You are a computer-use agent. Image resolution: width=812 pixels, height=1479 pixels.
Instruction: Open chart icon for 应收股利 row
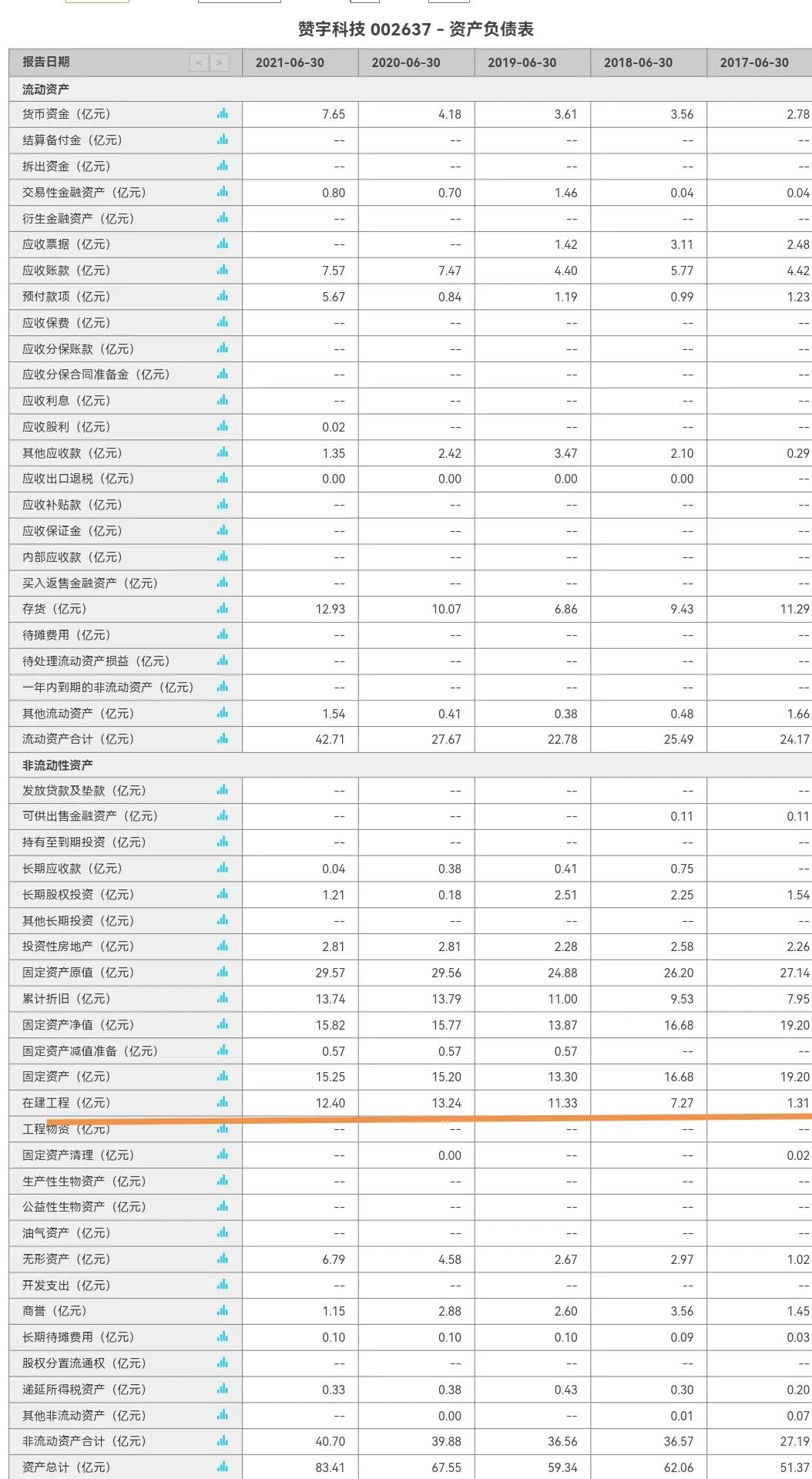[223, 426]
